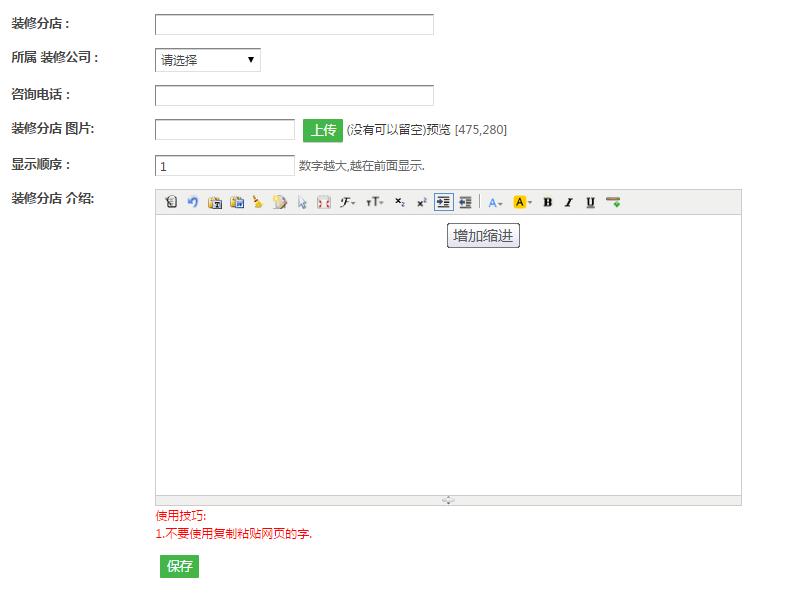Click the decrease indent icon

(465, 202)
